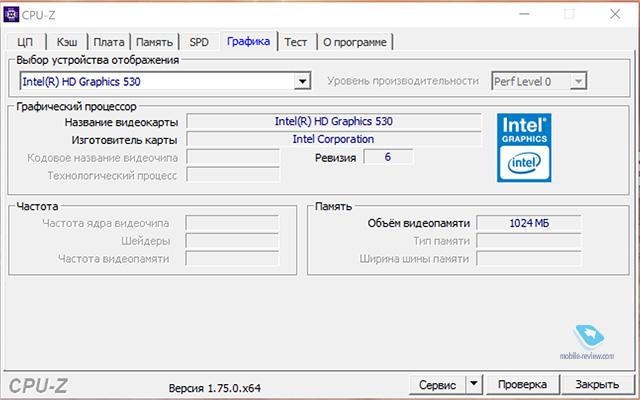This screenshot has width=640, height=400.
Task: Click the Объём видеопамяти label
Action: [419, 223]
